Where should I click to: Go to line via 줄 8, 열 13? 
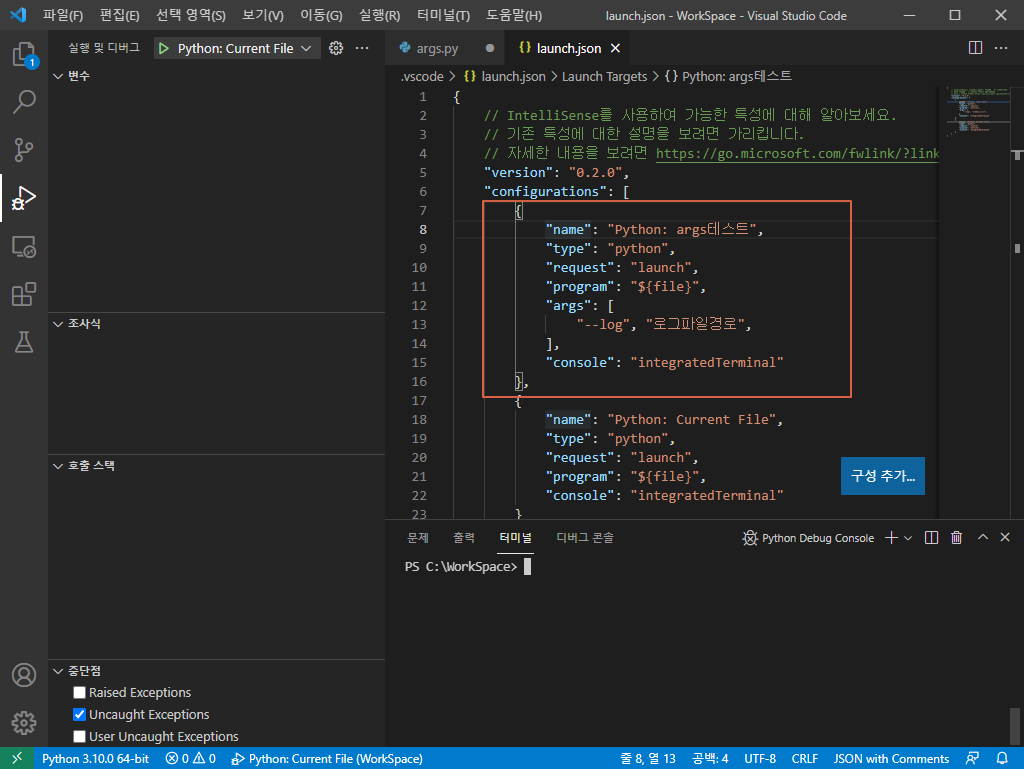(647, 759)
